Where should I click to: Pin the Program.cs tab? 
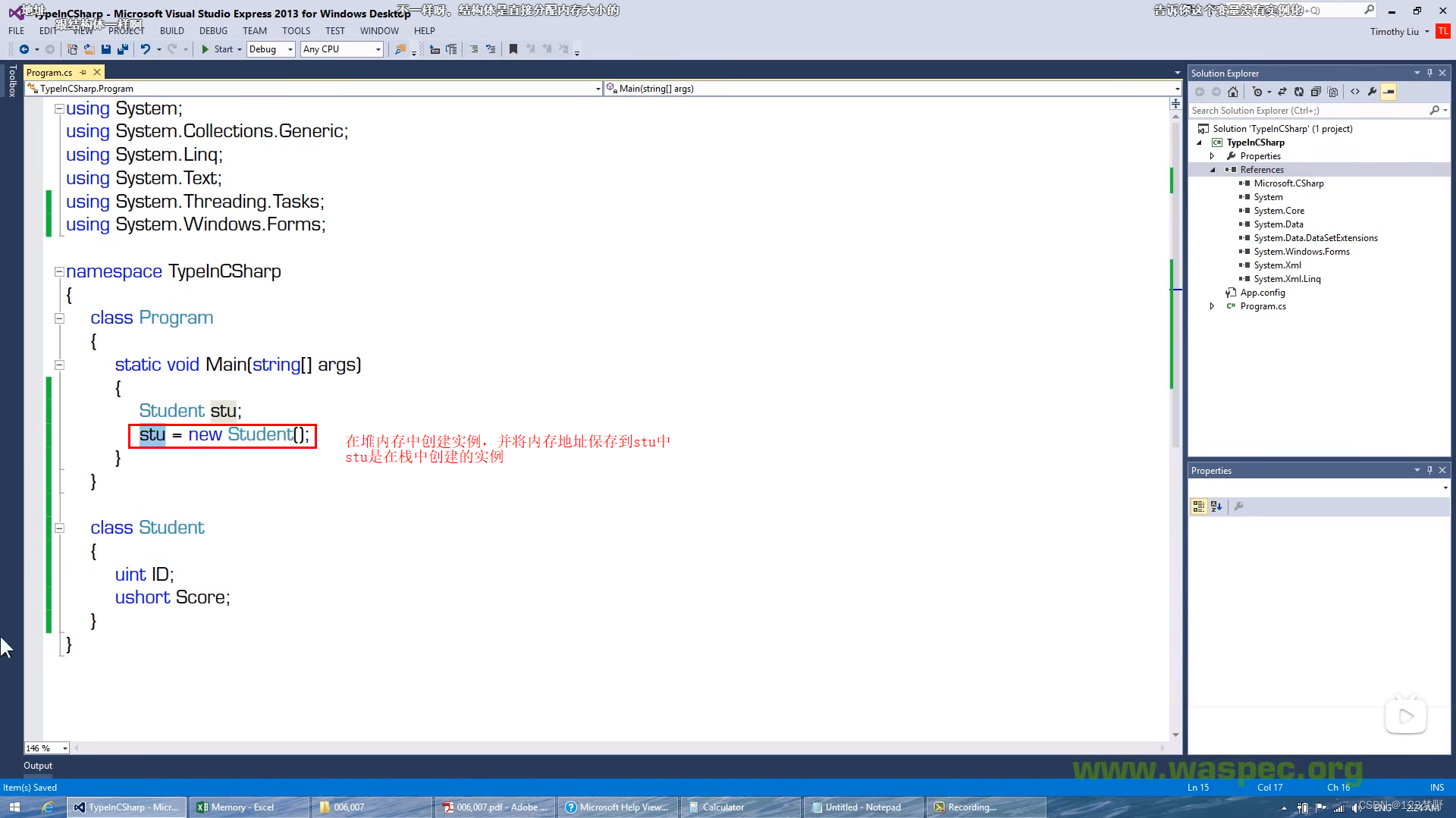coord(83,73)
